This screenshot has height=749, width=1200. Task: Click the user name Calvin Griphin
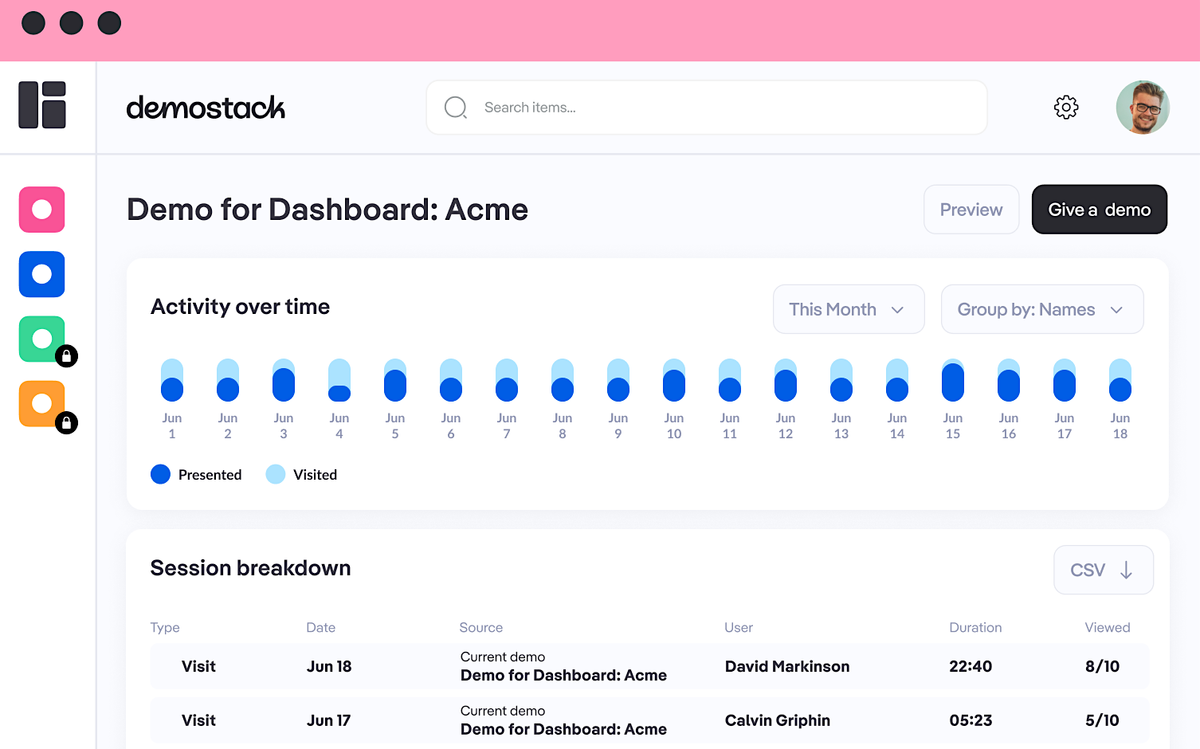(x=777, y=720)
